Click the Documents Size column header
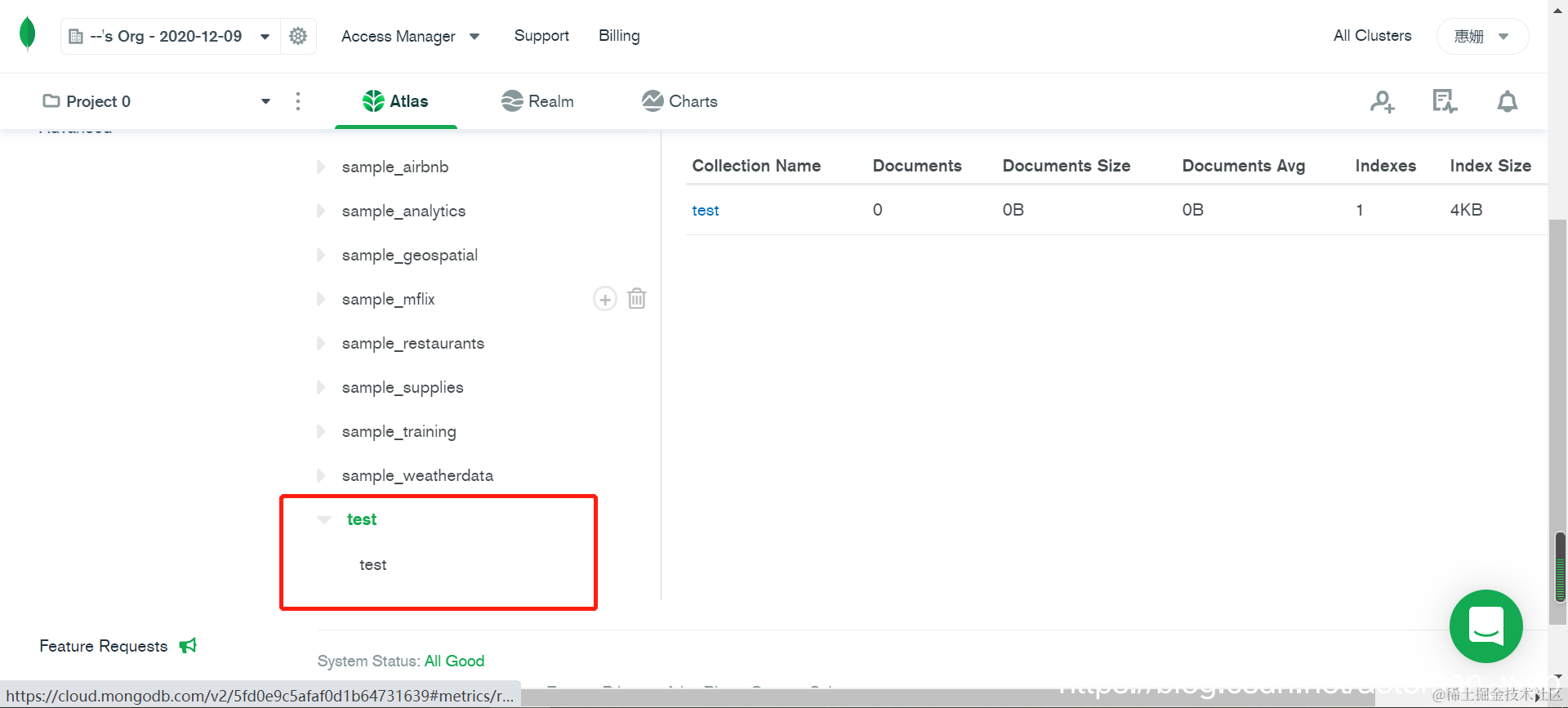Viewport: 1568px width, 708px height. coord(1067,166)
